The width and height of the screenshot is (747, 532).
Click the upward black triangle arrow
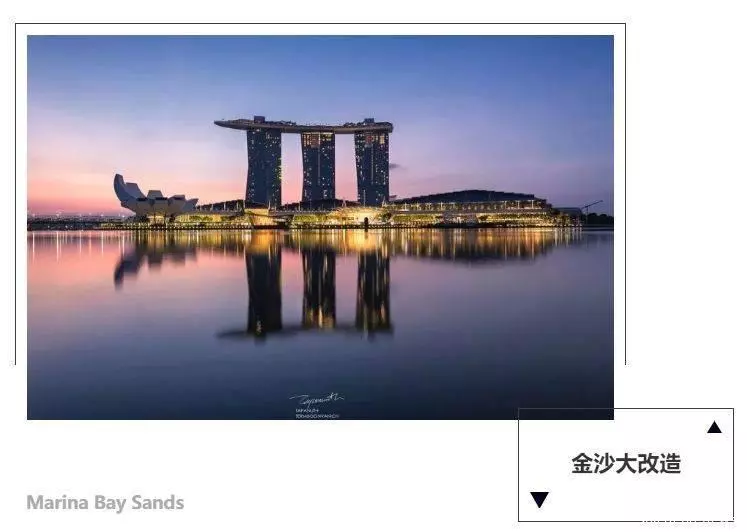pyautogui.click(x=714, y=427)
